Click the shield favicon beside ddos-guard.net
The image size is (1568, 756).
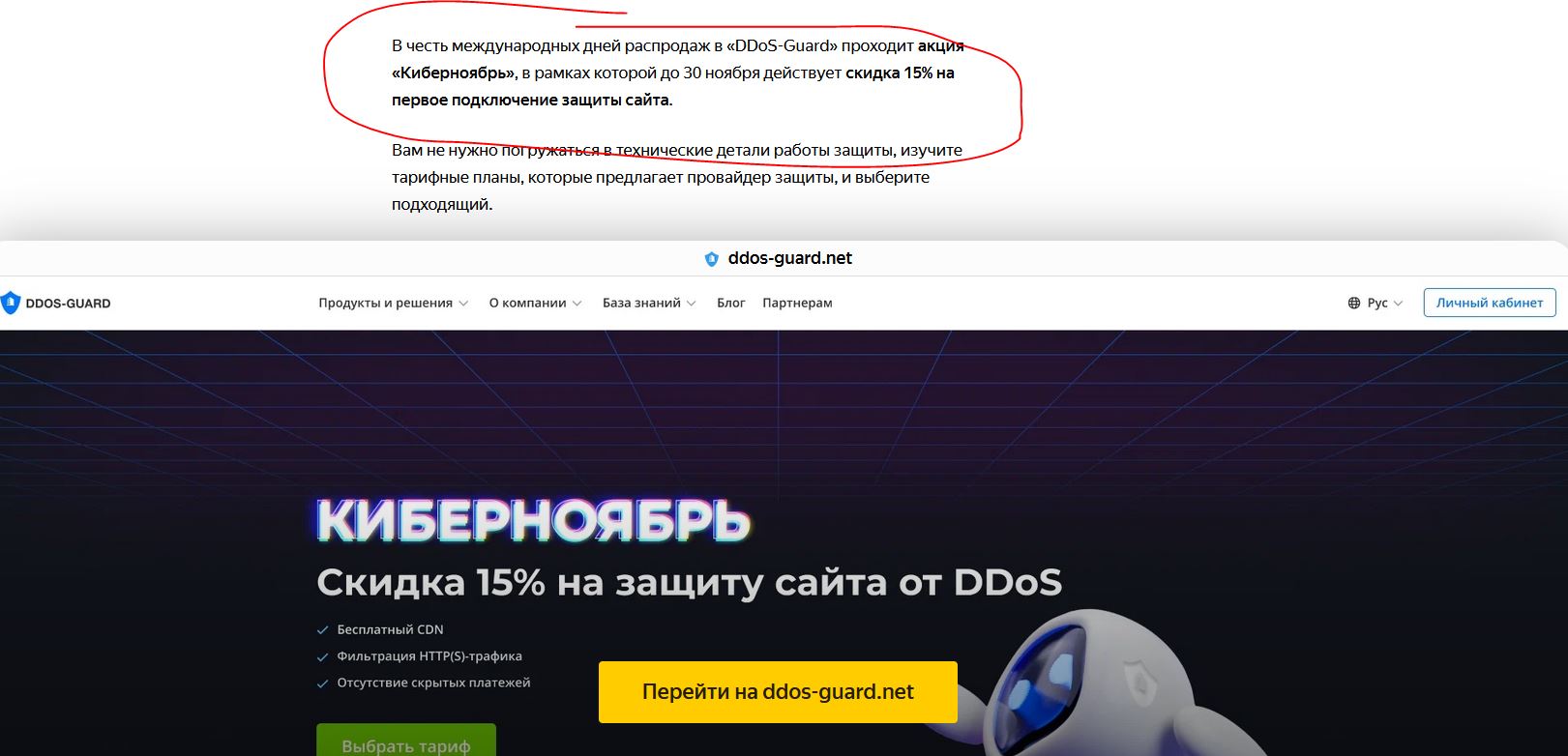pyautogui.click(x=712, y=258)
